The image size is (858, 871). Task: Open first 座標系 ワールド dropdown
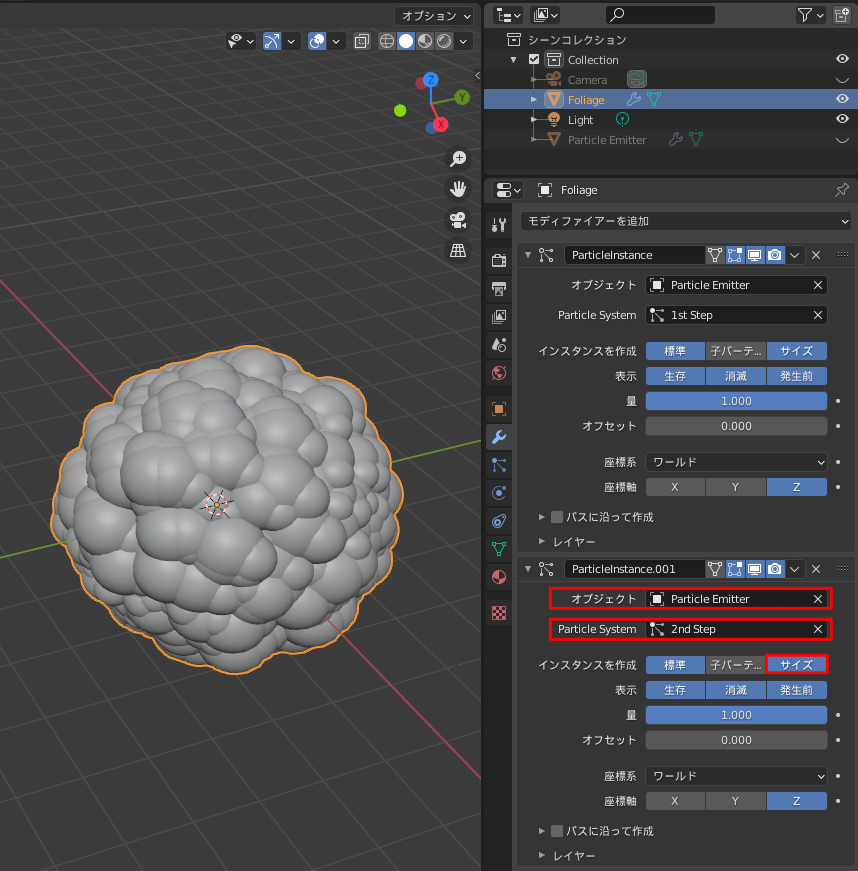[x=736, y=462]
